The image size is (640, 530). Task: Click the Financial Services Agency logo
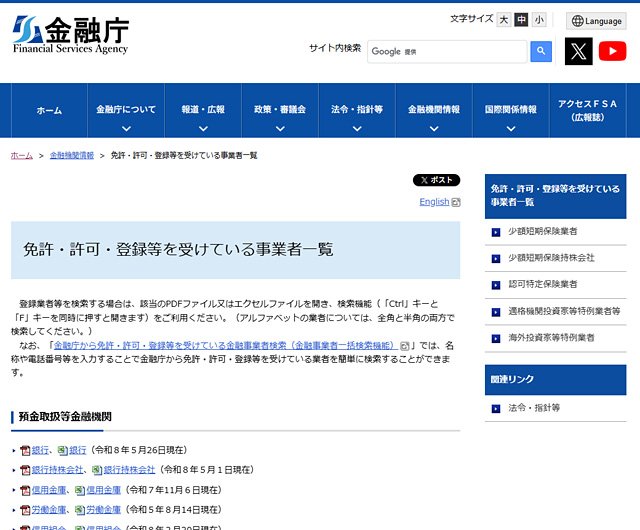[71, 35]
